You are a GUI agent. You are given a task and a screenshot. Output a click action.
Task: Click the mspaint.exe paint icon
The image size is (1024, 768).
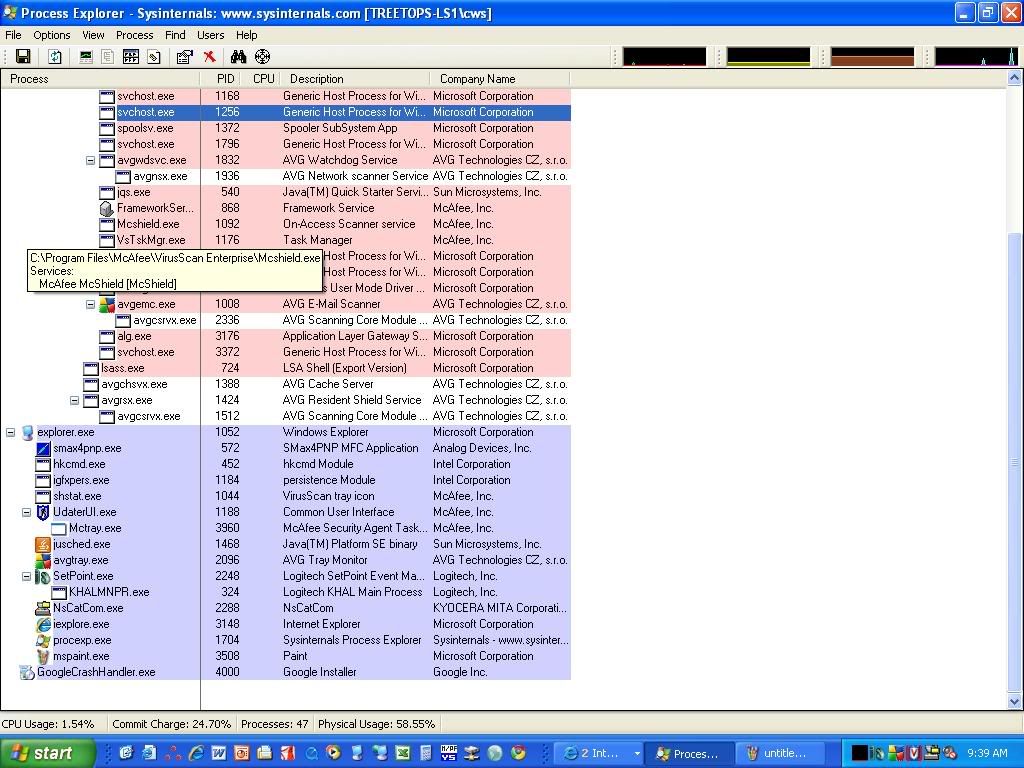[42, 656]
